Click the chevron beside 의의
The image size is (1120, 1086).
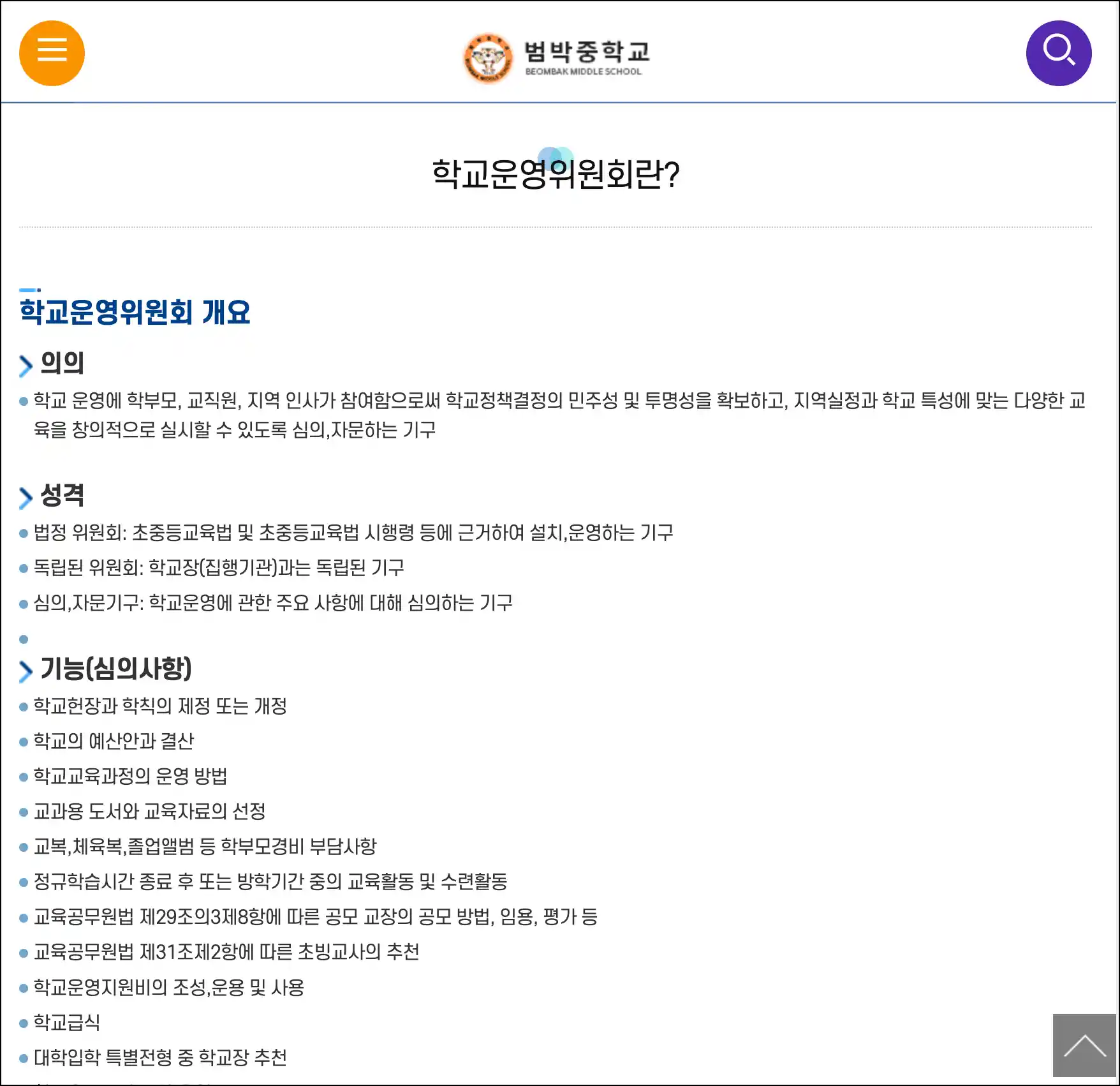[x=26, y=366]
